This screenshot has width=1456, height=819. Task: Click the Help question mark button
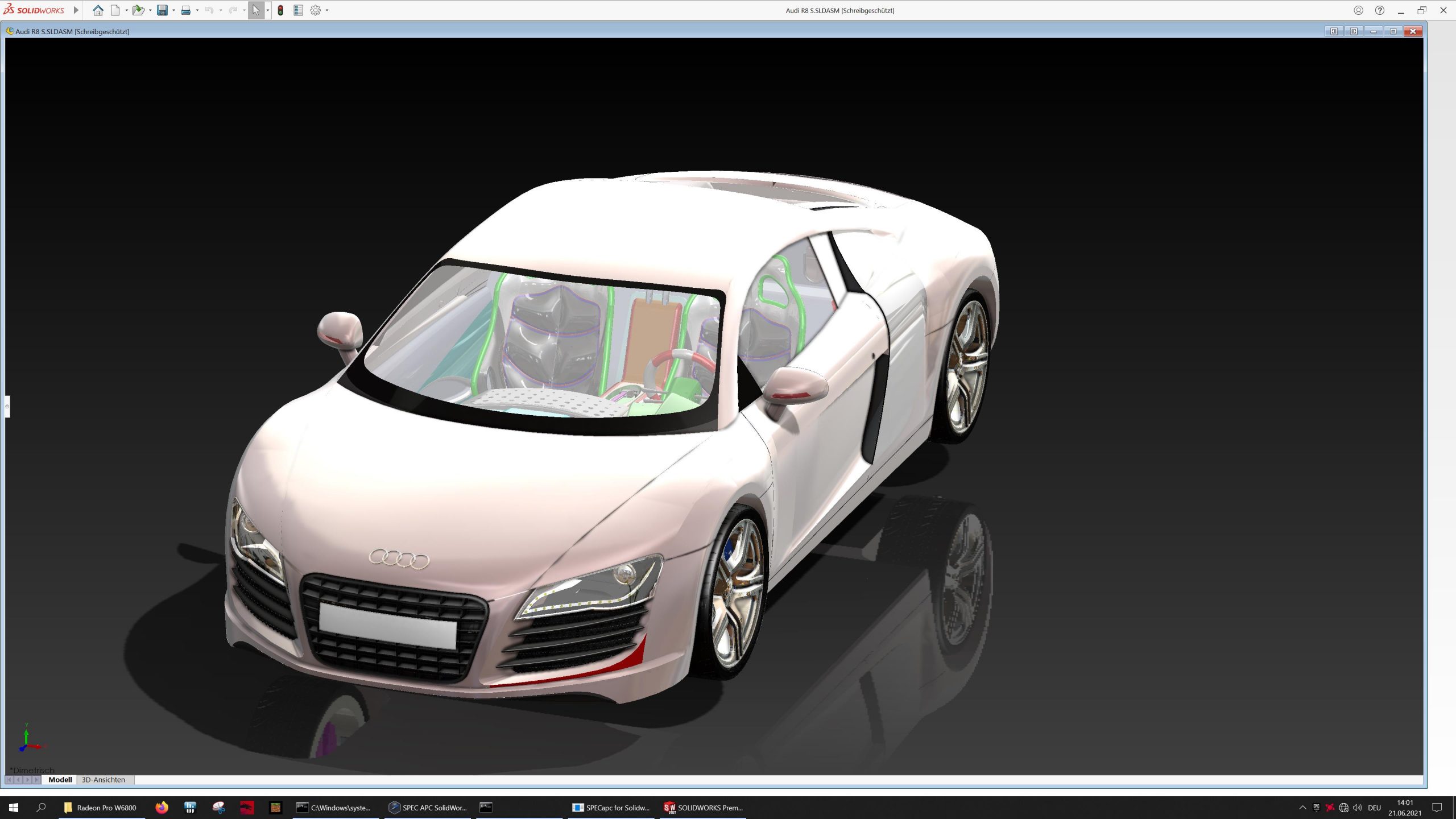click(1380, 10)
